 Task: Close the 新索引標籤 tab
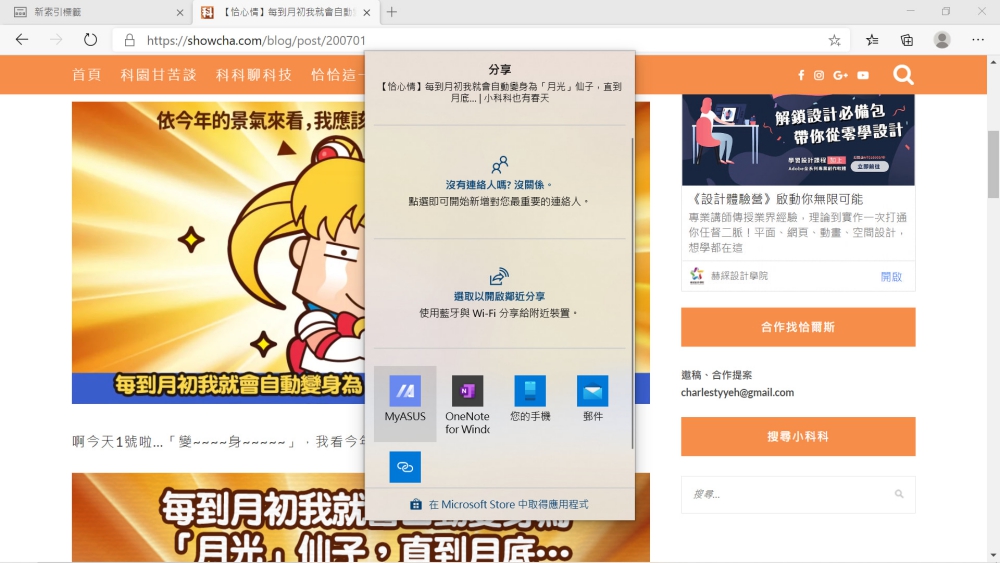[x=180, y=12]
